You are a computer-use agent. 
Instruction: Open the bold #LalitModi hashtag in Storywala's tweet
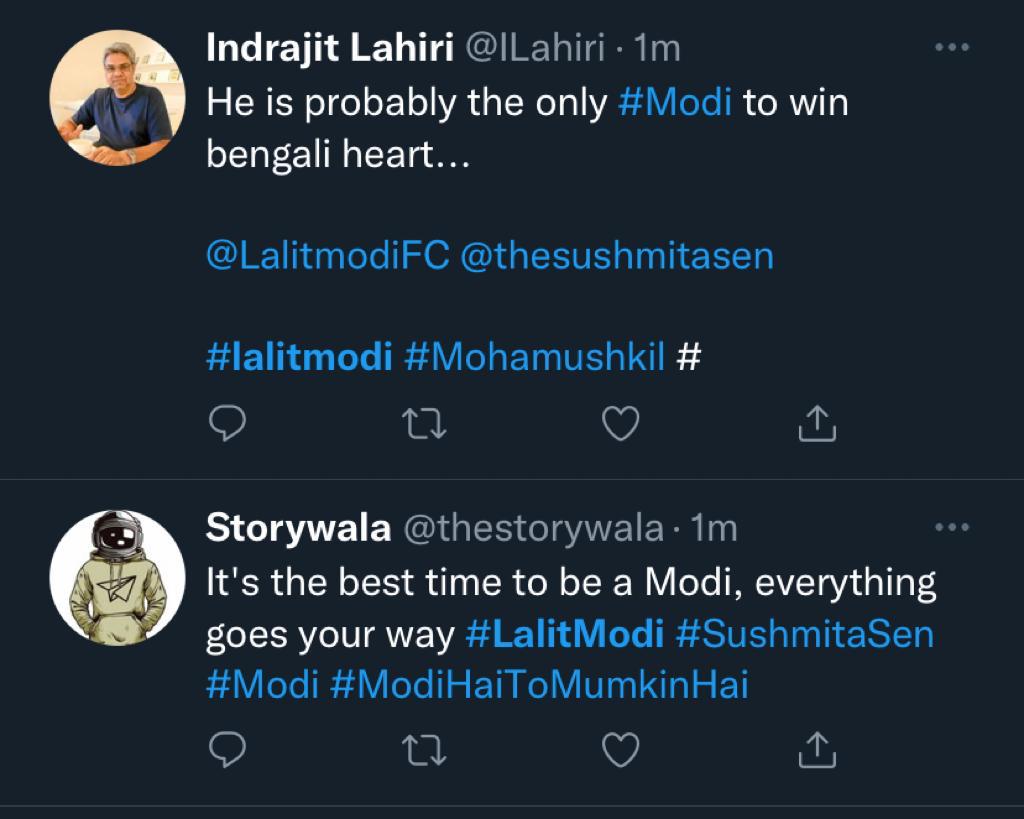click(x=565, y=635)
